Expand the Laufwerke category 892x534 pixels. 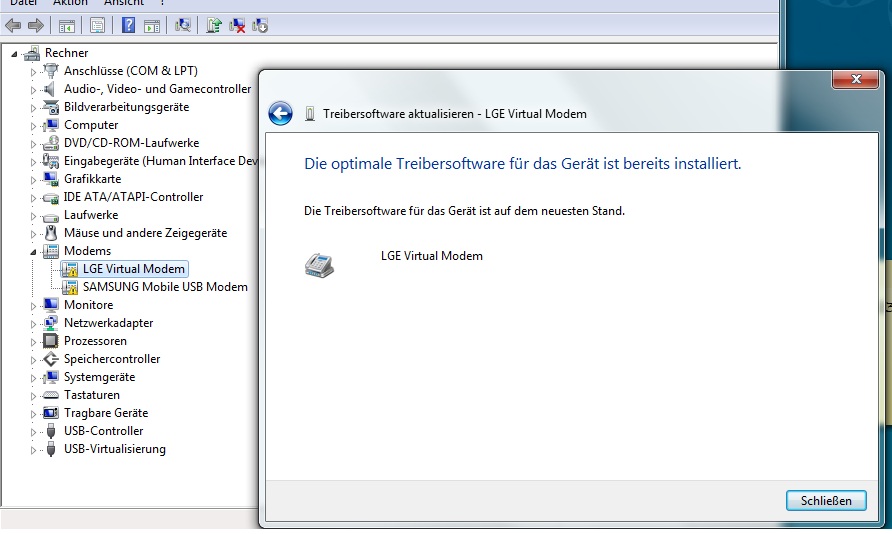point(33,216)
